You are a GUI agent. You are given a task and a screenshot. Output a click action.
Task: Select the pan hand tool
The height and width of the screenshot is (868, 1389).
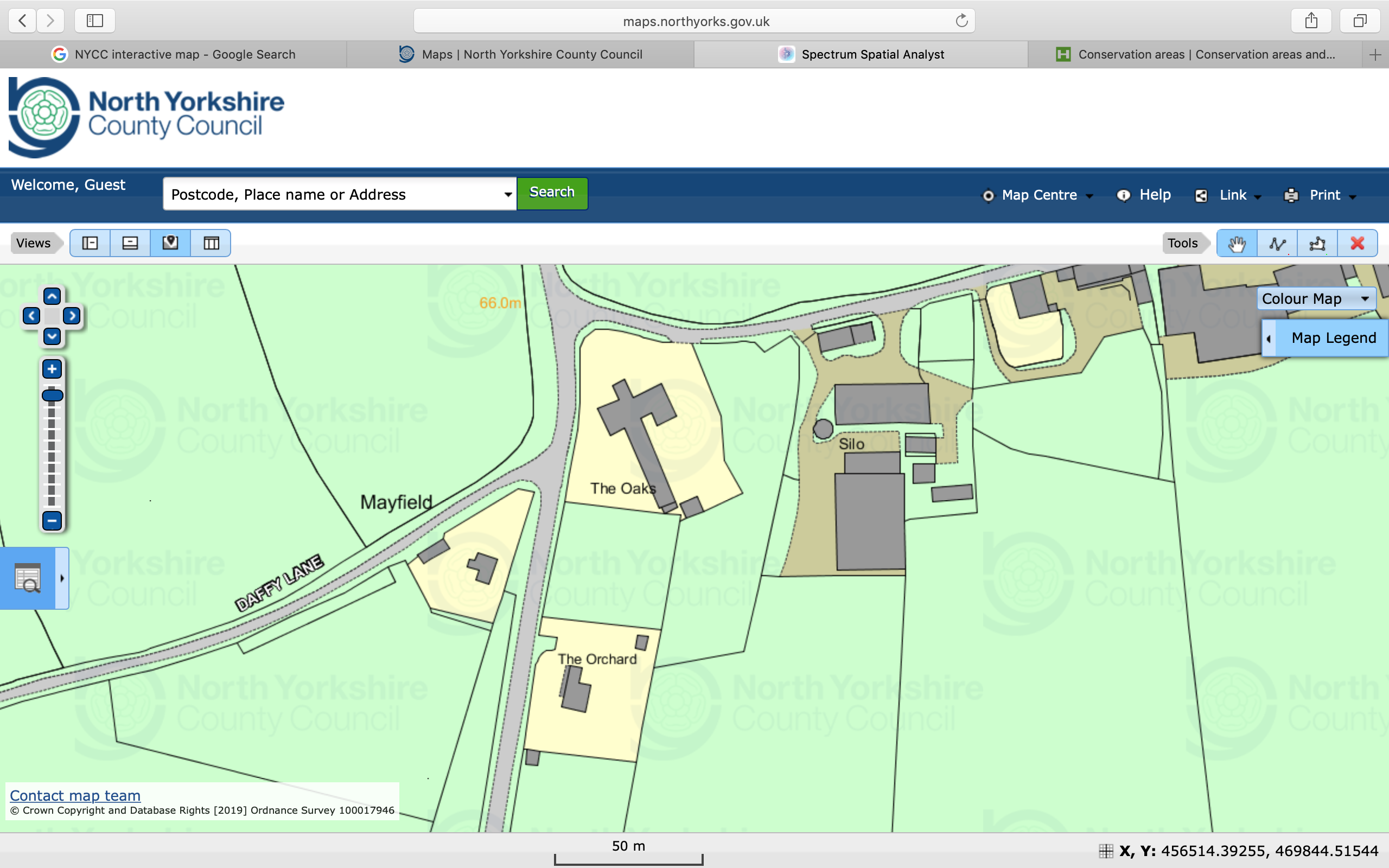pyautogui.click(x=1237, y=244)
